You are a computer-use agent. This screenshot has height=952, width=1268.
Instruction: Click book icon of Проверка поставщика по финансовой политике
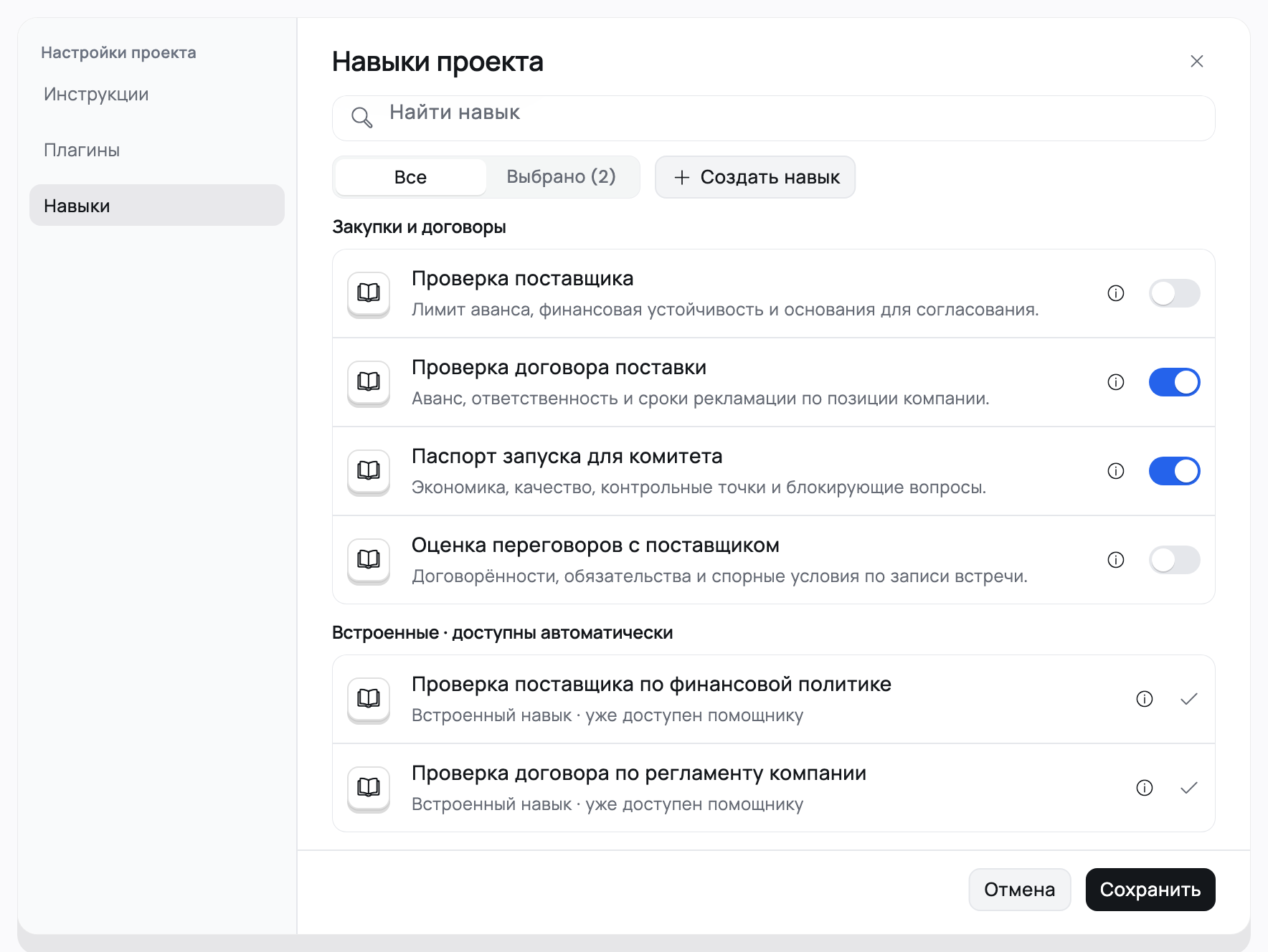[x=369, y=699]
